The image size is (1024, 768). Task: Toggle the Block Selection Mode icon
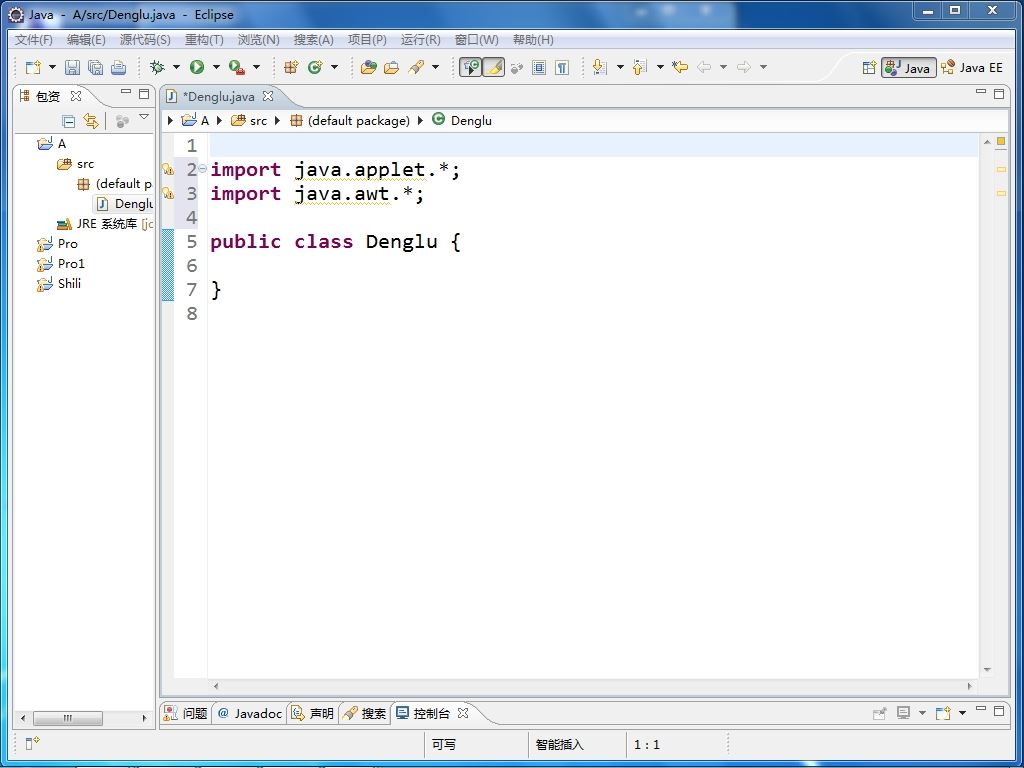(x=539, y=67)
